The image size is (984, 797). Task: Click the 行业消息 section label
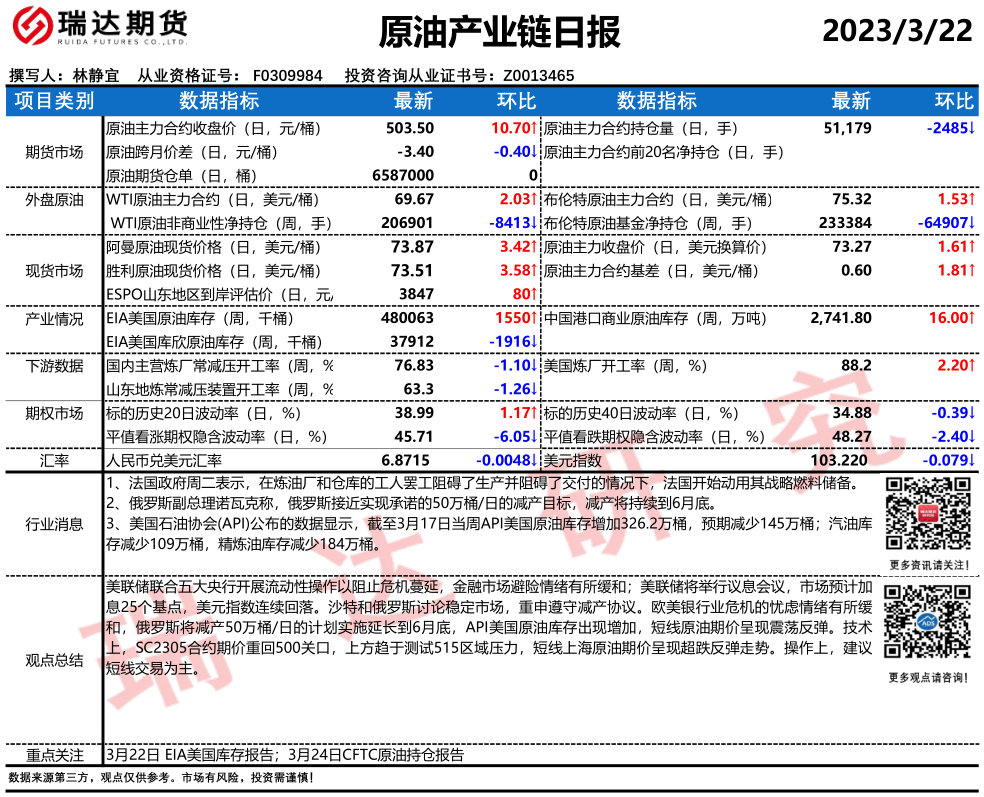pos(54,522)
